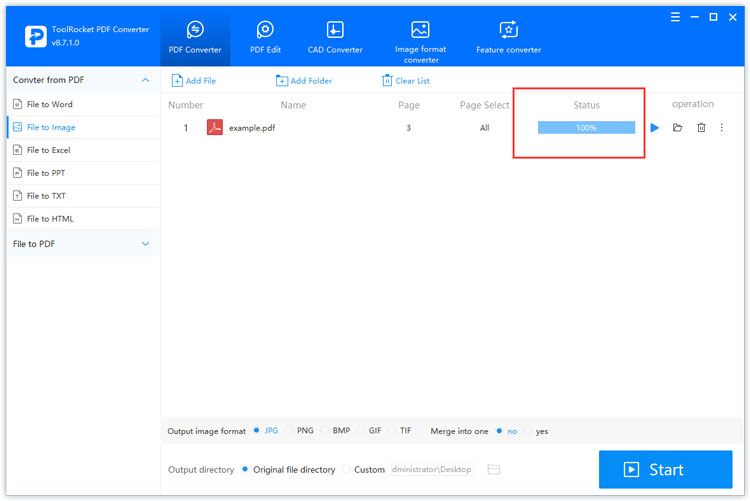This screenshot has height=501, width=750.
Task: Click the ToolRocket logo icon
Action: pyautogui.click(x=35, y=36)
